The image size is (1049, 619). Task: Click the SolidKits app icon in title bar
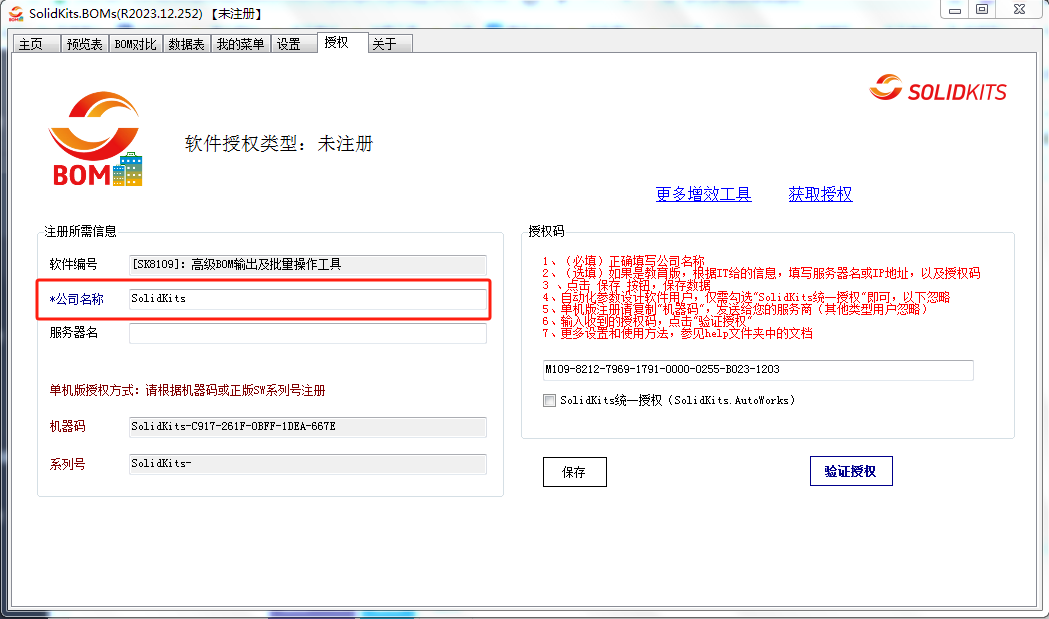click(14, 14)
